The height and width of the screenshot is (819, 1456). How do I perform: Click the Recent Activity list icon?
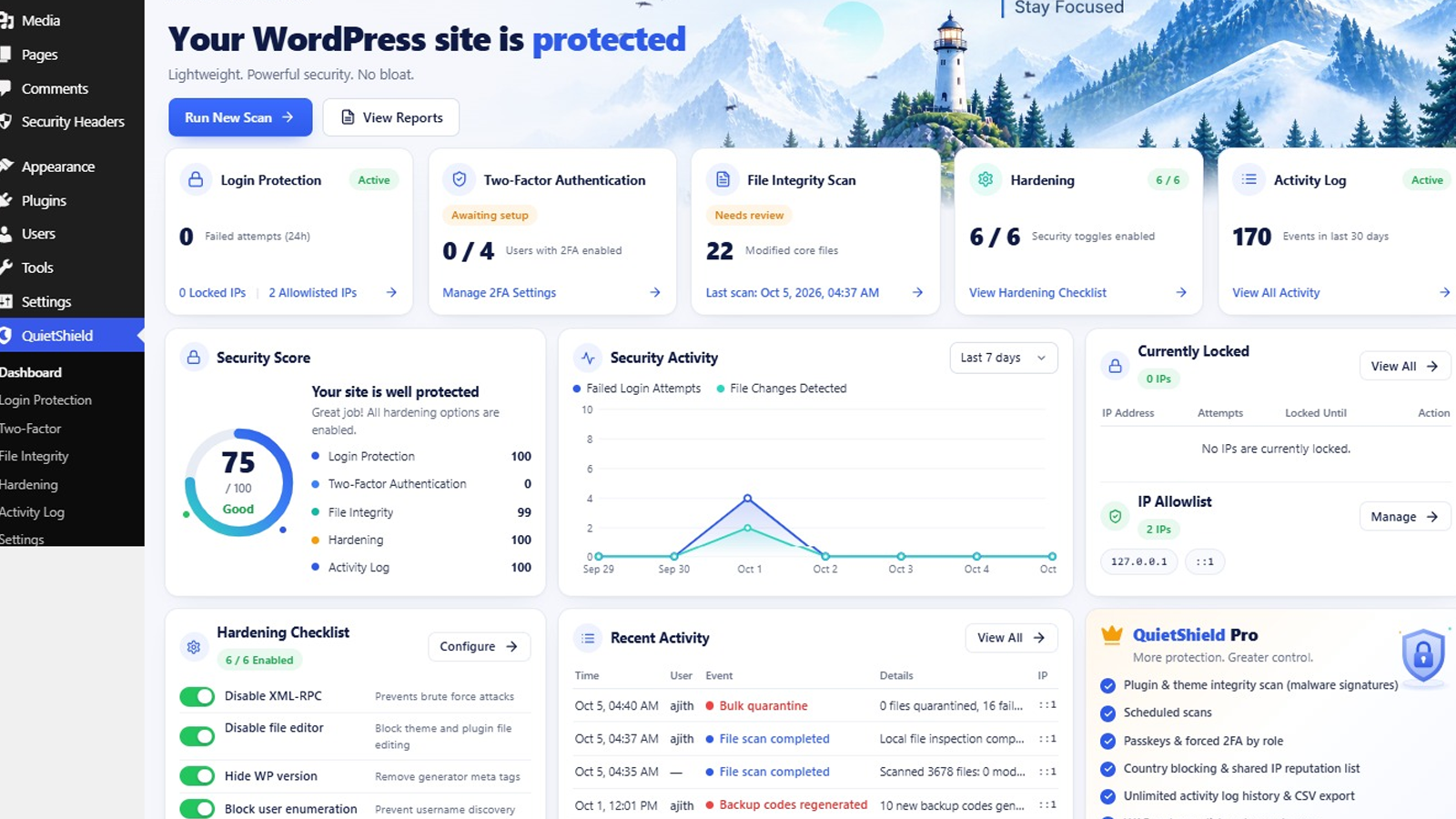[588, 638]
